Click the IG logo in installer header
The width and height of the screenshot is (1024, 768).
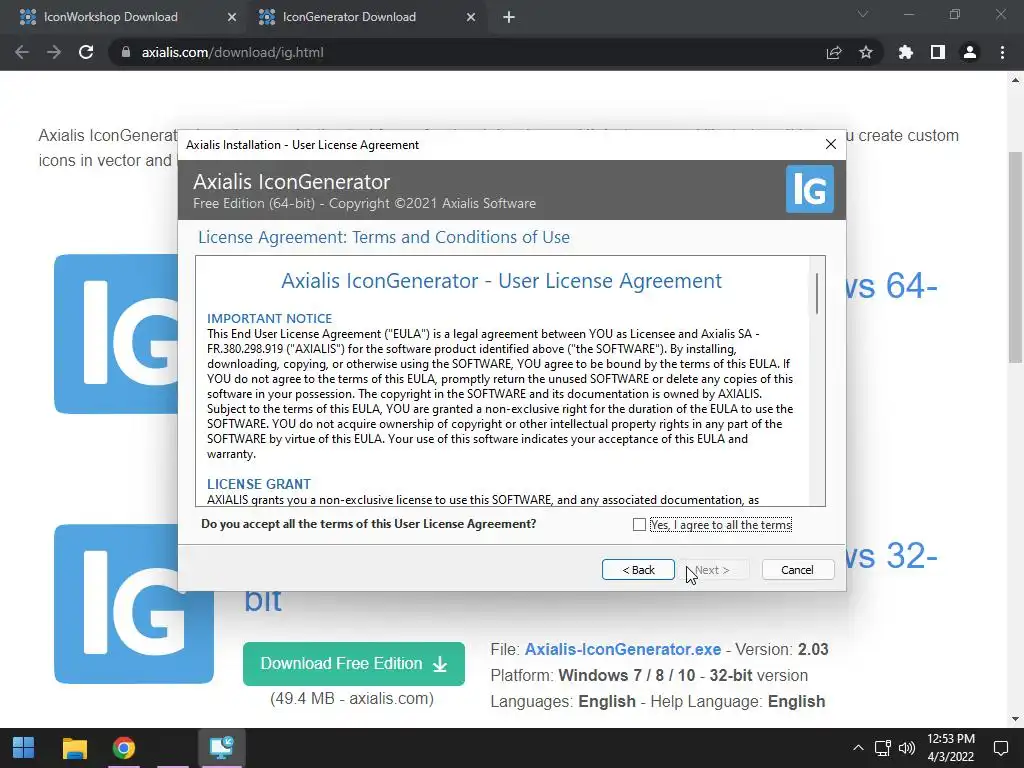click(809, 189)
